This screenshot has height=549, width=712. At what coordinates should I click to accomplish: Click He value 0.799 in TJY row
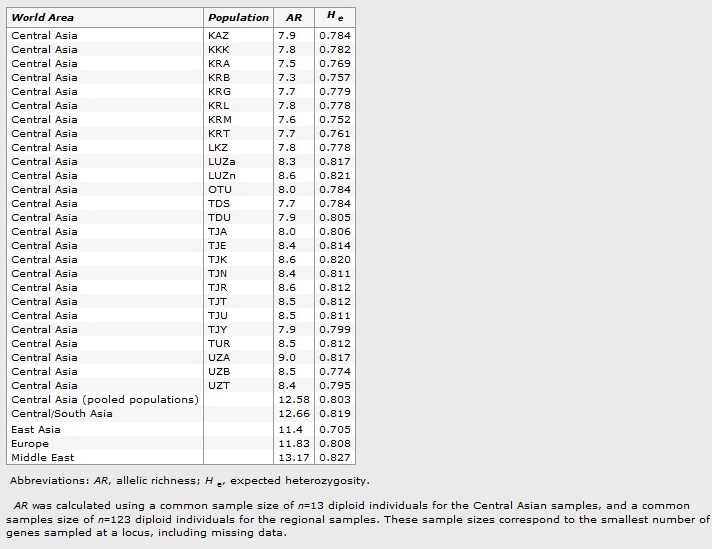click(x=335, y=330)
